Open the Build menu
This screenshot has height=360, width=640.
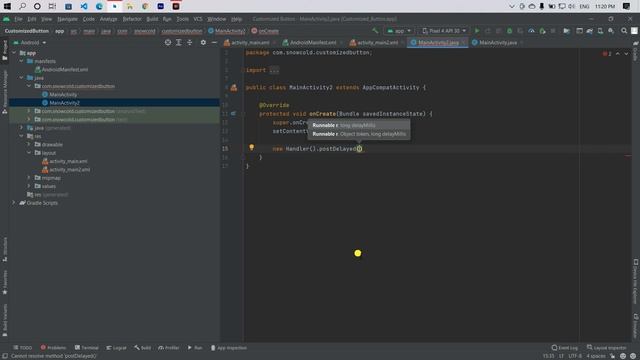click(x=152, y=19)
